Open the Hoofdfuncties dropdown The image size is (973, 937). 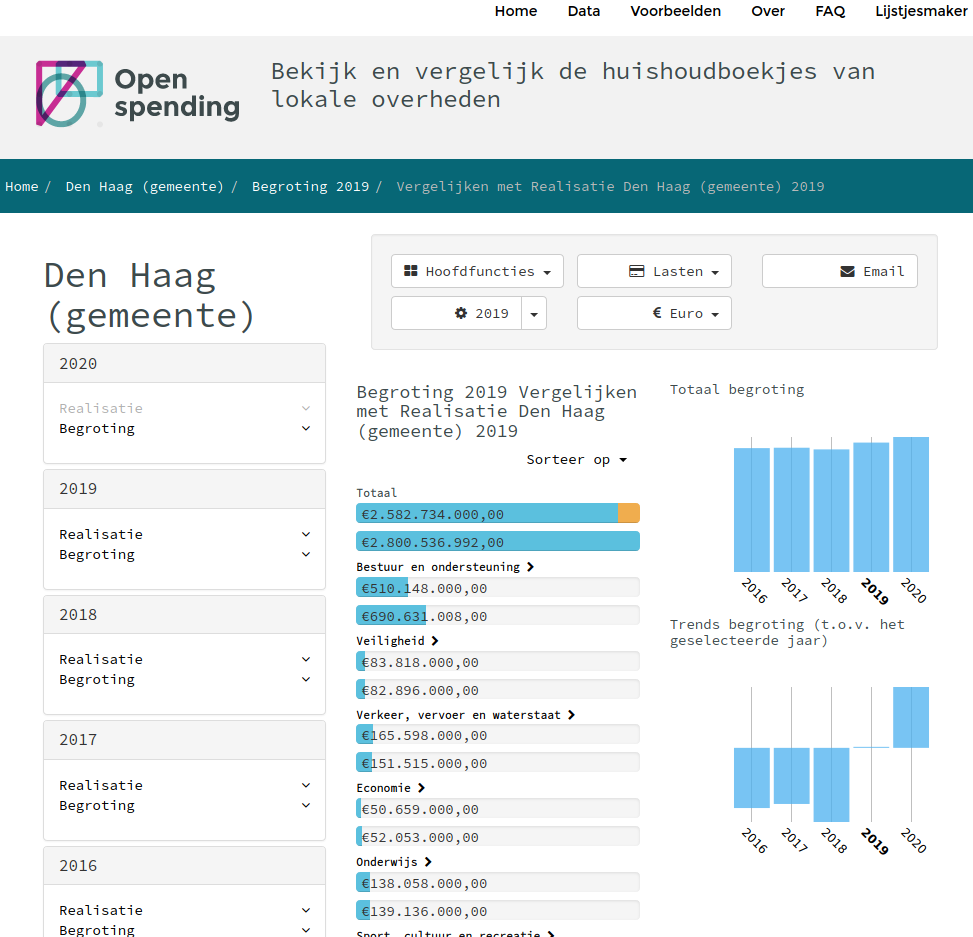click(477, 271)
